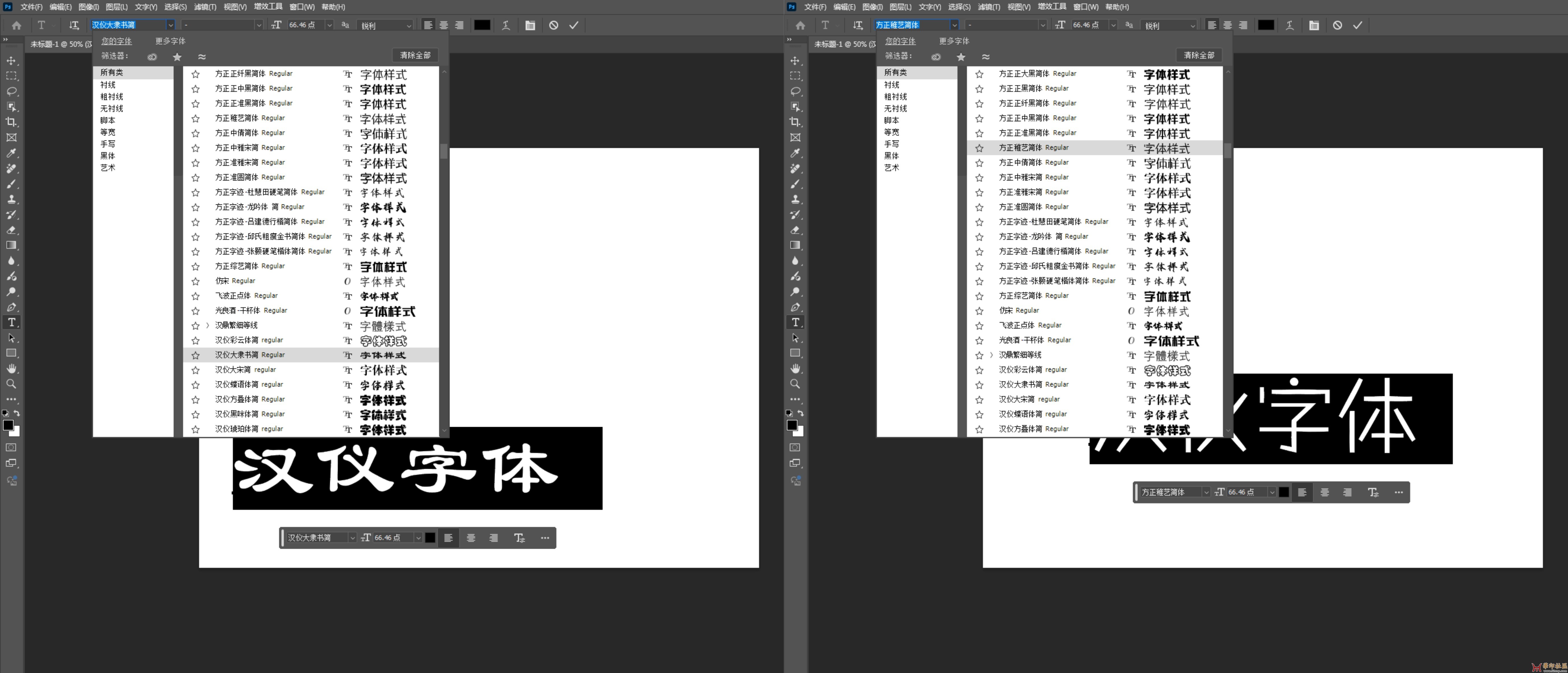
Task: Favorite 方正综艺简体 font in left list
Action: click(195, 266)
